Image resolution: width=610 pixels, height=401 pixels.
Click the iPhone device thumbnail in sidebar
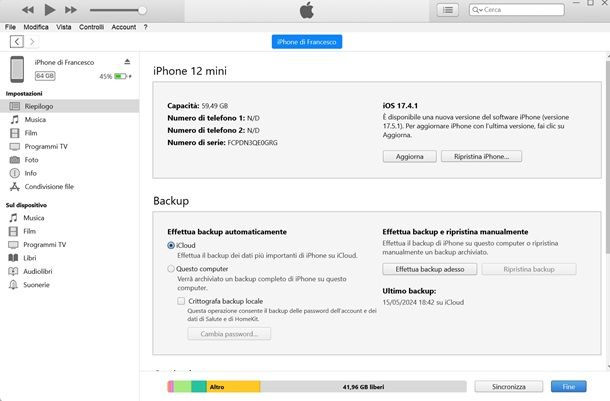click(x=17, y=69)
